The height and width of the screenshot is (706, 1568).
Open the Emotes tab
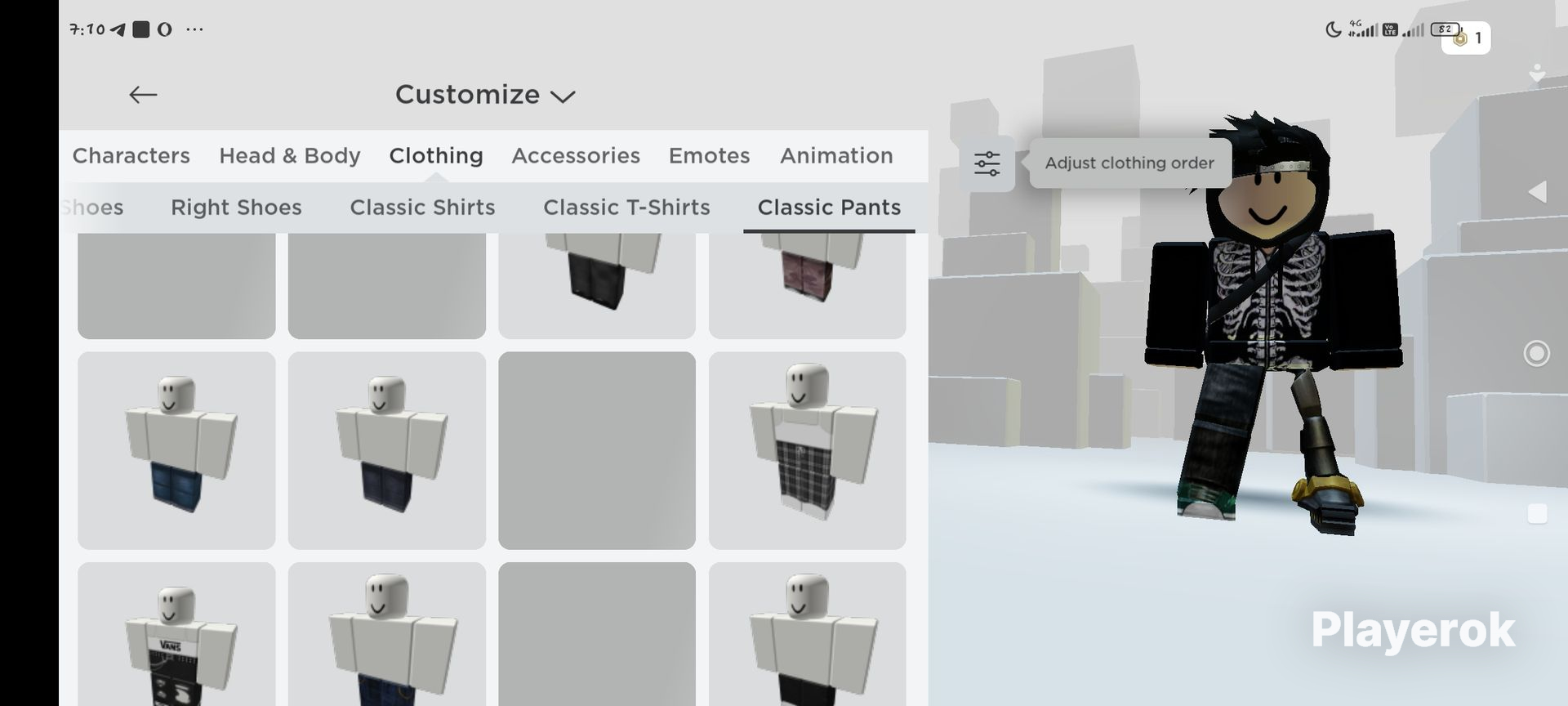pos(709,155)
